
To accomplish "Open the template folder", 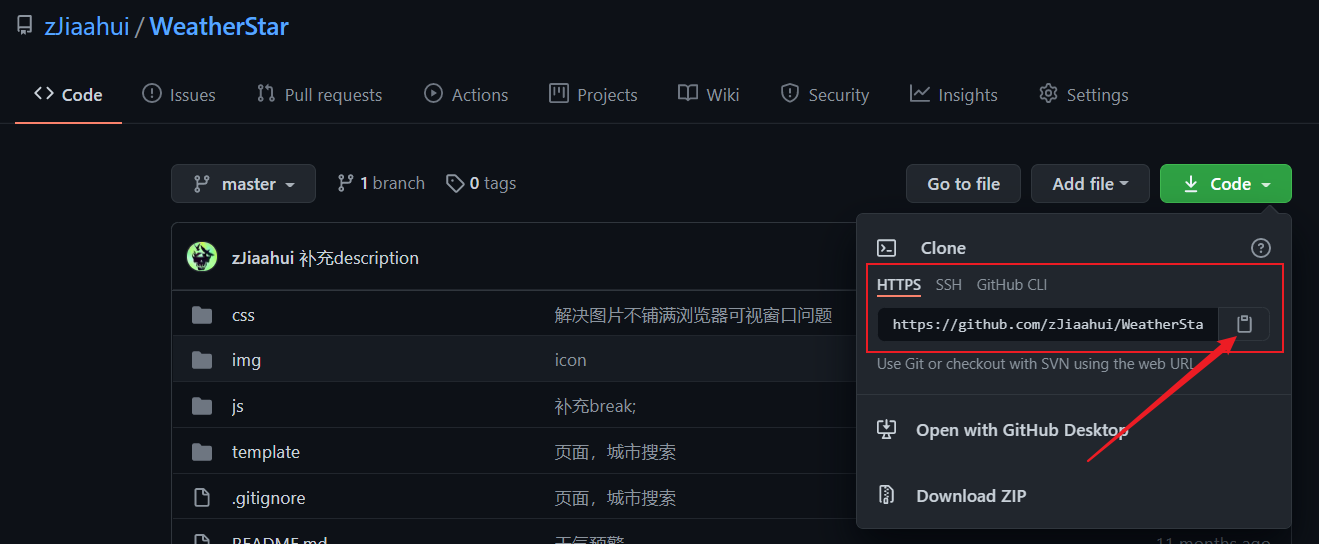I will (x=266, y=452).
